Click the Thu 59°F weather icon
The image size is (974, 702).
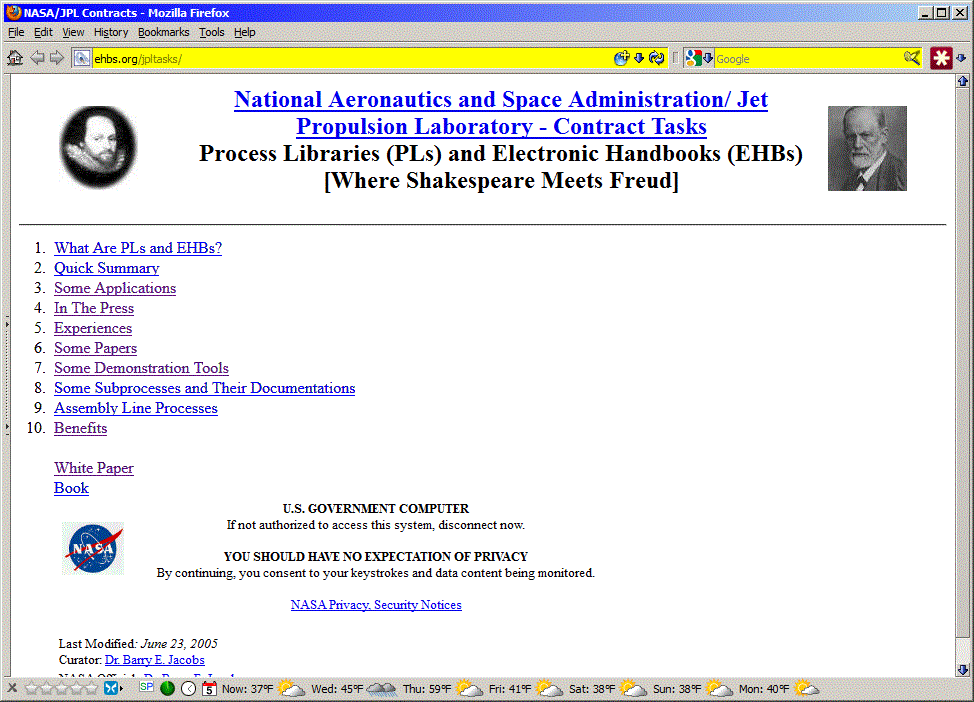coord(469,688)
